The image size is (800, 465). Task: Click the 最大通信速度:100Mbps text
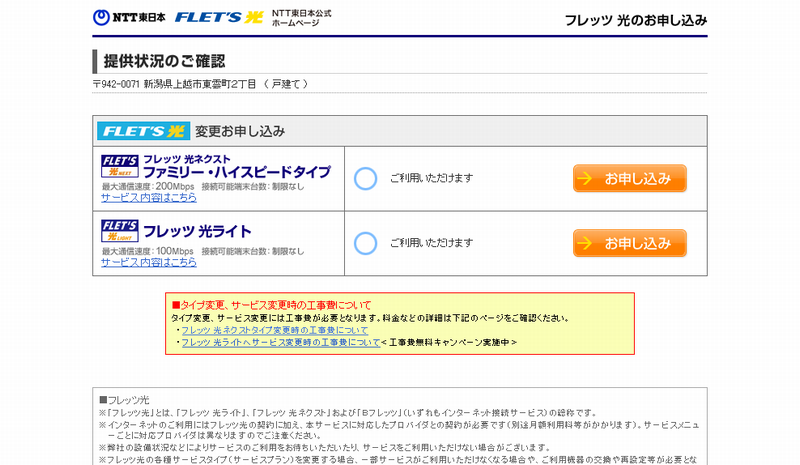coord(147,252)
